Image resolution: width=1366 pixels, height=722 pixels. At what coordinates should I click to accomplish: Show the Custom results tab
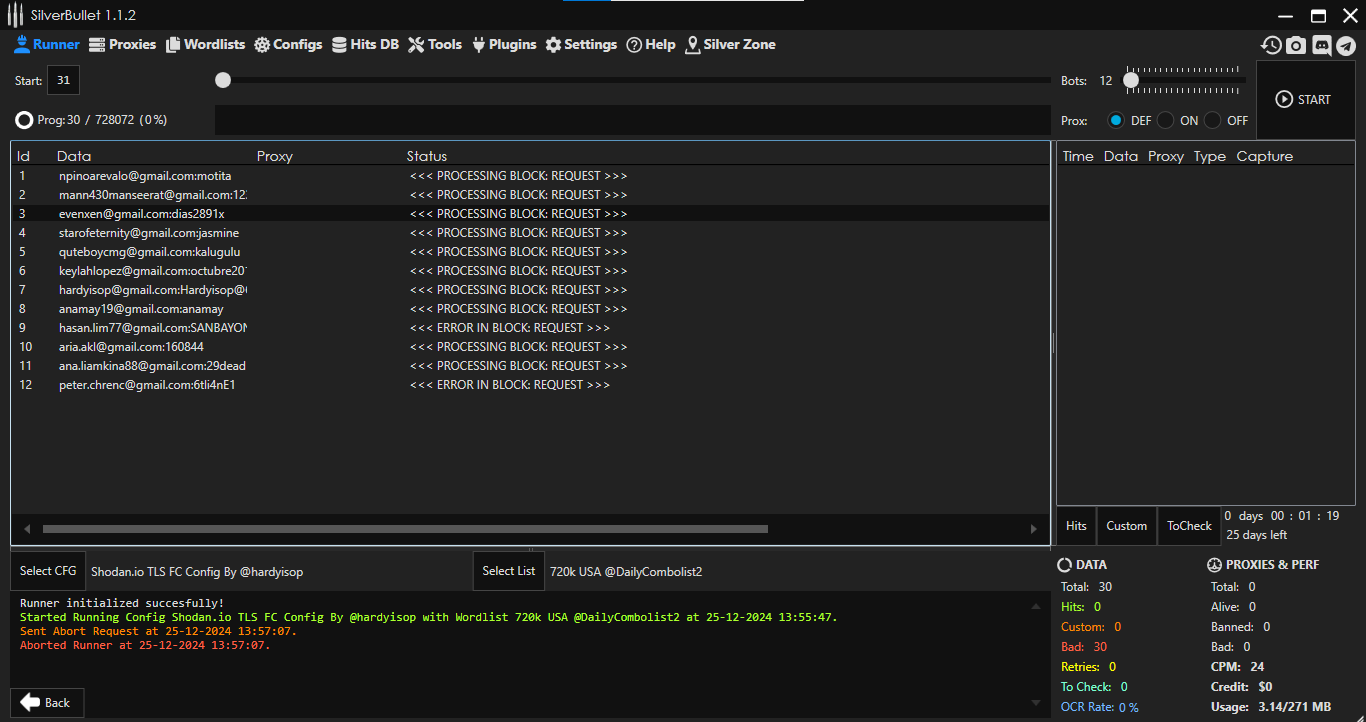pyautogui.click(x=1126, y=526)
